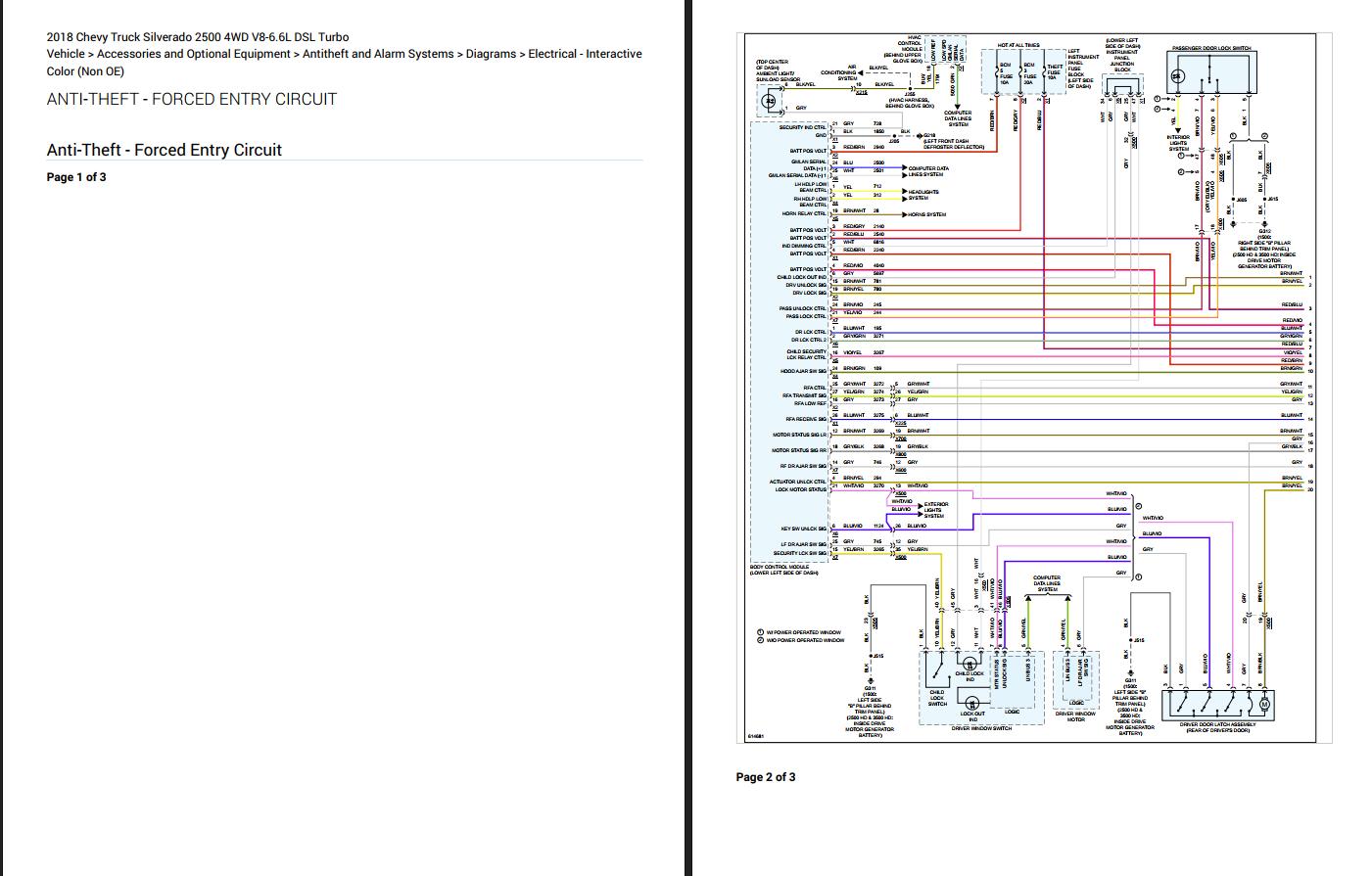Select the THEFT FUSE 10A symbol
This screenshot has height=876, width=1372.
pos(1045,70)
